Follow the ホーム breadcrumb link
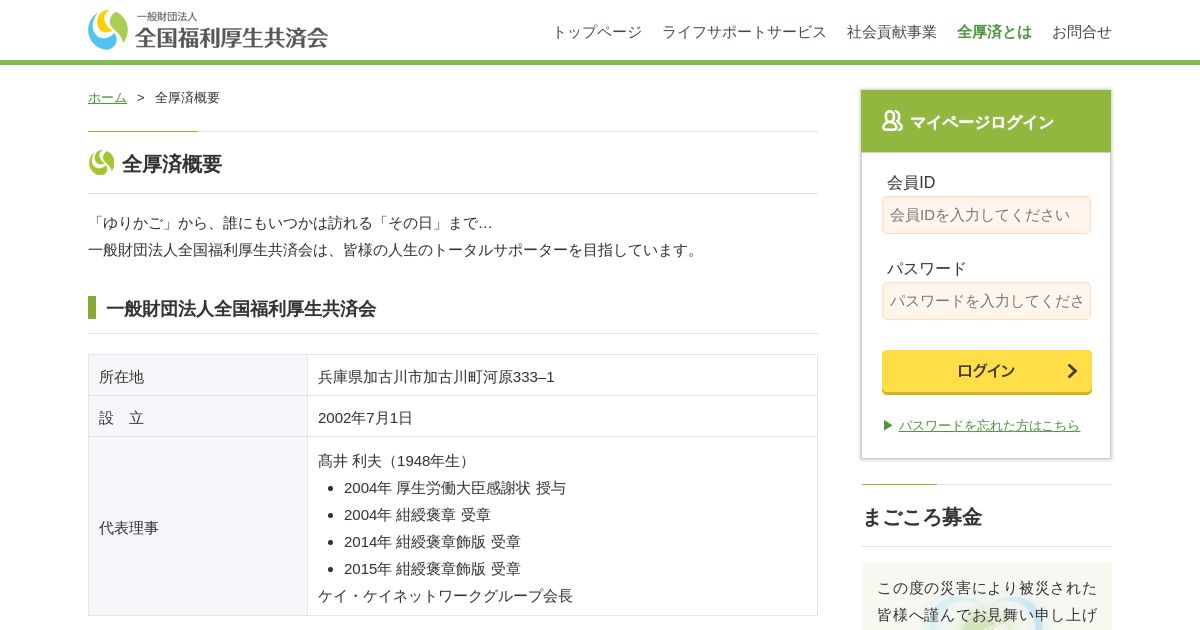 click(107, 97)
